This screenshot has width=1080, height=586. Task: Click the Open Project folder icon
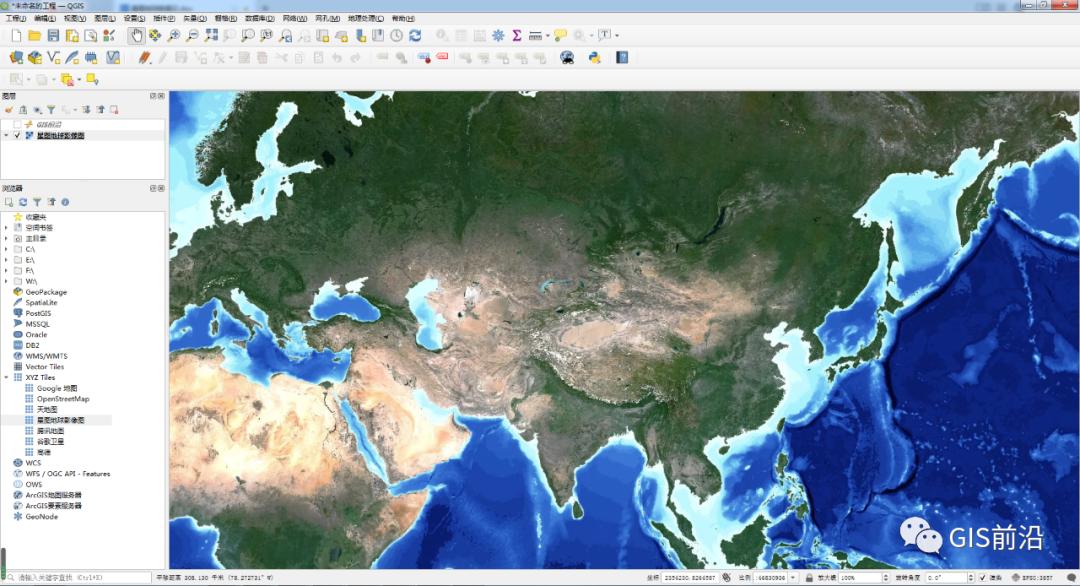pos(35,35)
